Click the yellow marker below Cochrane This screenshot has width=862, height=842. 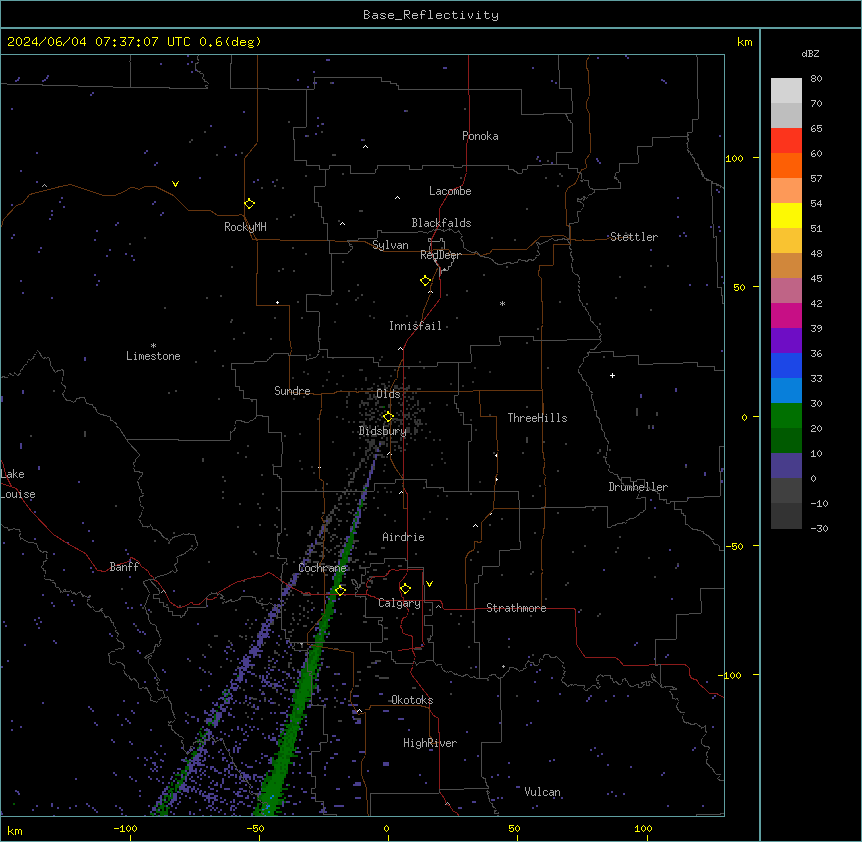[340, 590]
